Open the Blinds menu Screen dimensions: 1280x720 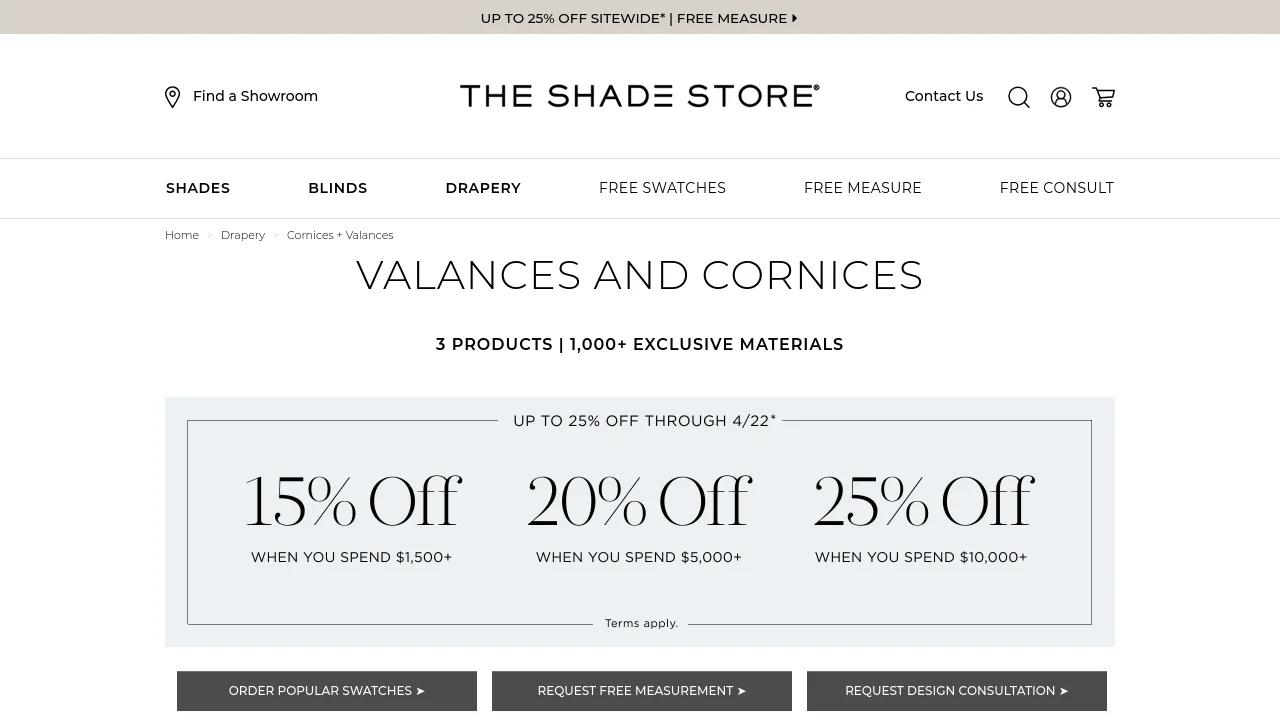tap(338, 188)
